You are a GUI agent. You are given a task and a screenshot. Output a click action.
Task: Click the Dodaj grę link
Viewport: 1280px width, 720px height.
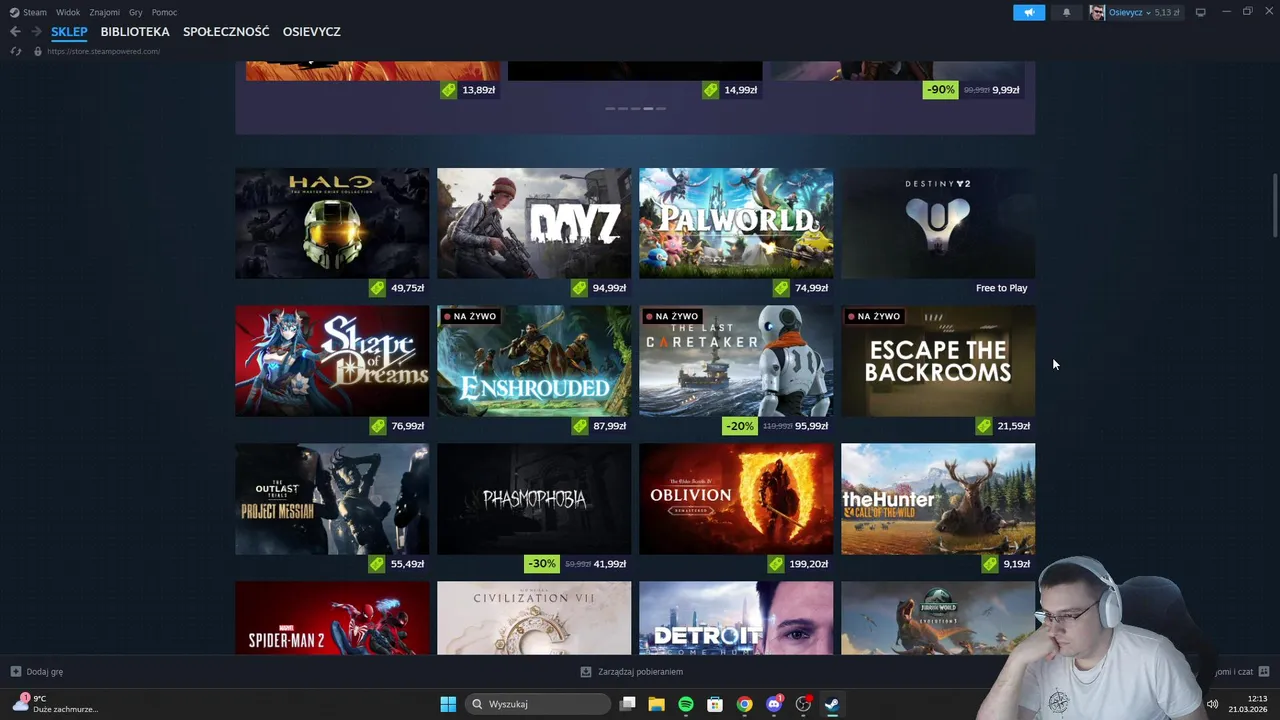pyautogui.click(x=45, y=672)
